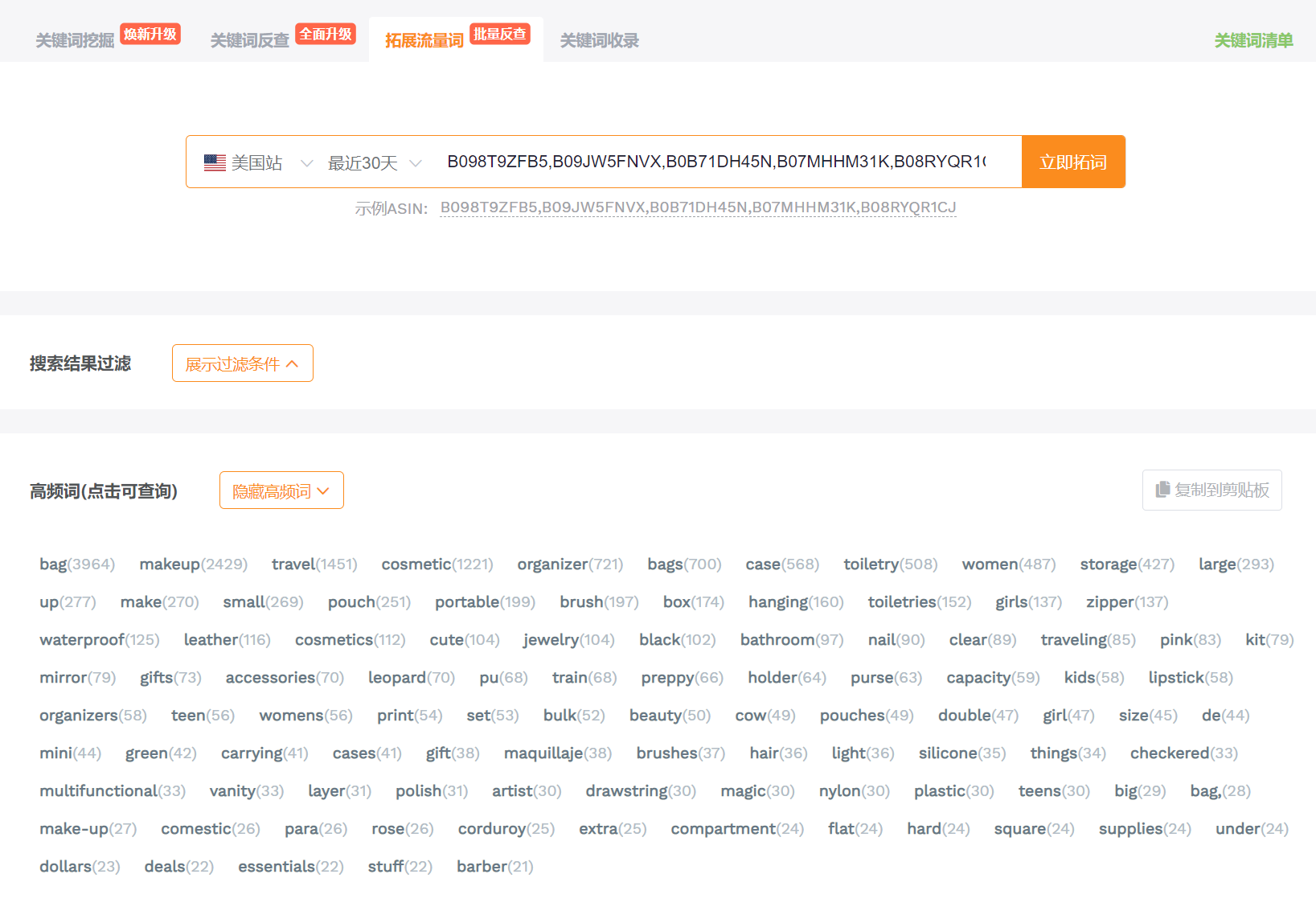Click the US flag icon in search bar
1316x907 pixels.
point(215,162)
